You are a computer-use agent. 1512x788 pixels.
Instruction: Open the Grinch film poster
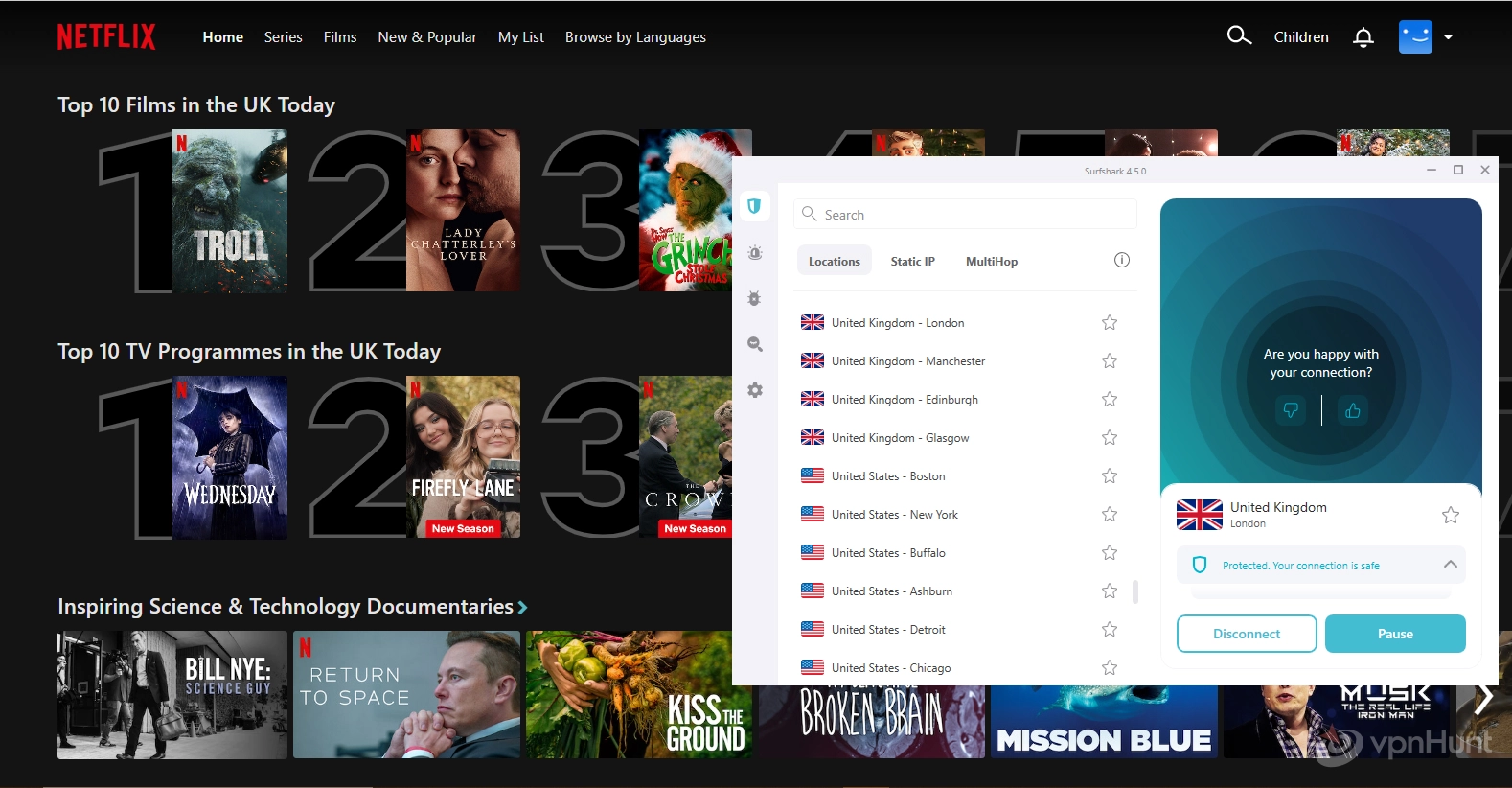click(686, 211)
